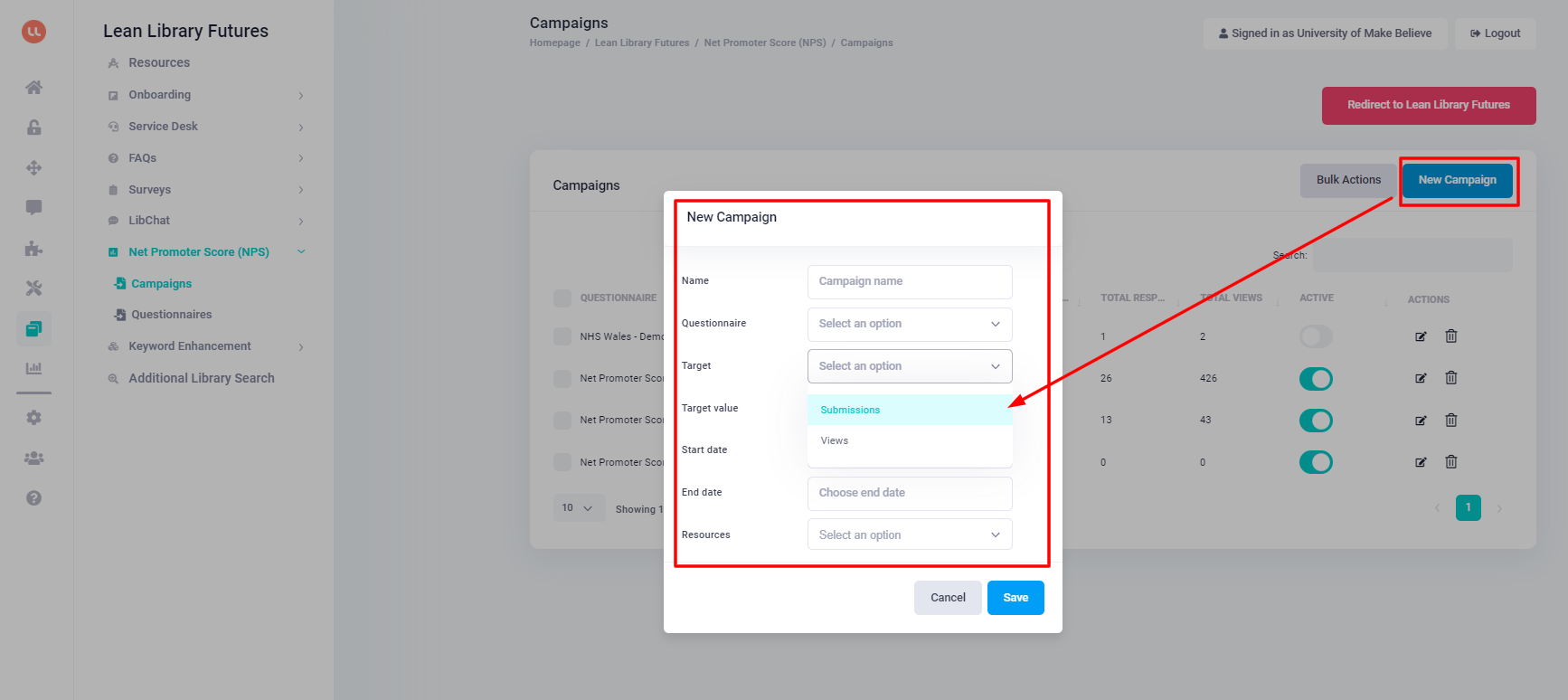
Task: Choose an end date for the campaign
Action: click(x=909, y=493)
